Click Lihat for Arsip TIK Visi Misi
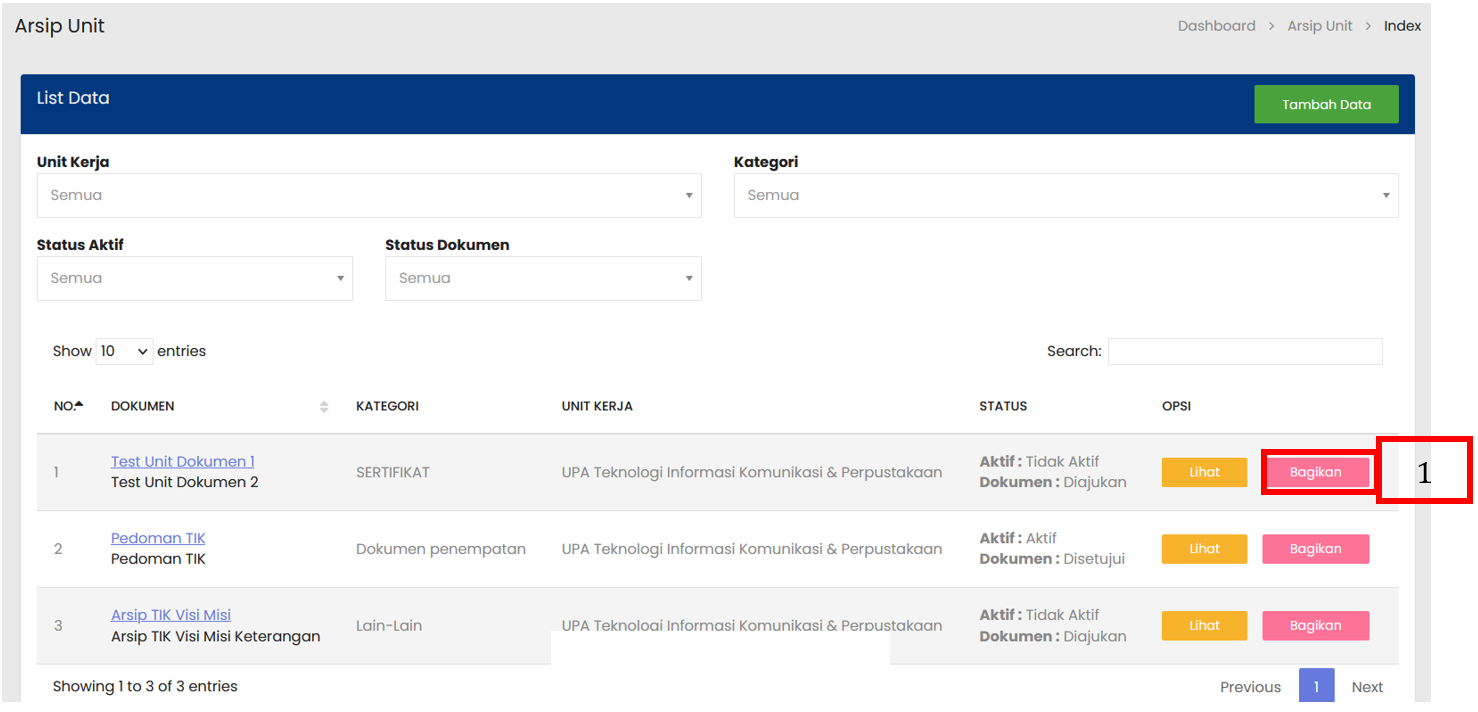1478x712 pixels. pos(1204,626)
